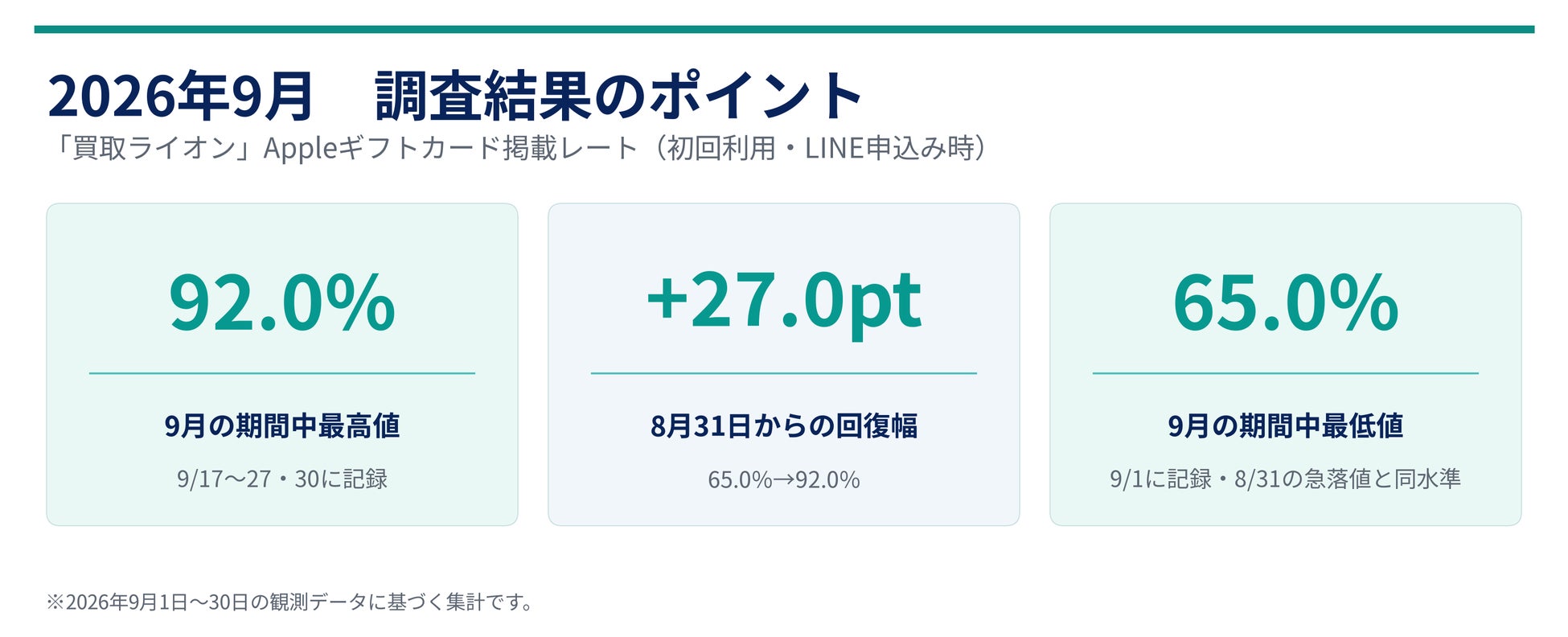
Task: Click the divider line in the 65.0% card
Action: pyautogui.click(x=1286, y=373)
